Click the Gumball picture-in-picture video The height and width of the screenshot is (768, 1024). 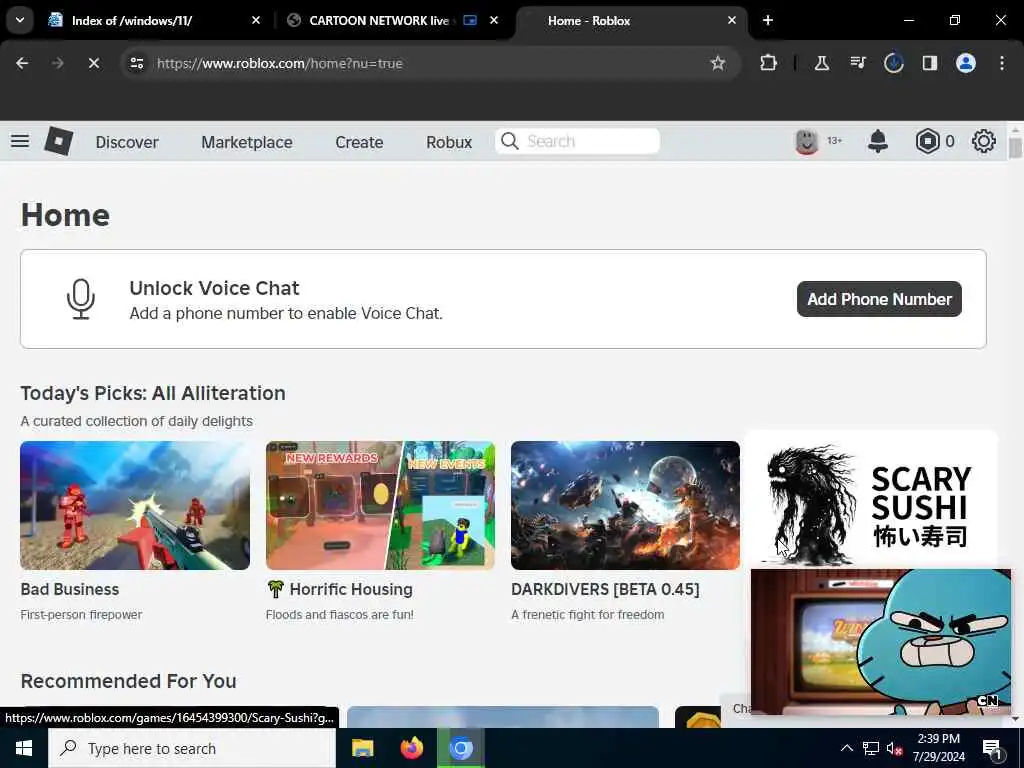tap(880, 641)
